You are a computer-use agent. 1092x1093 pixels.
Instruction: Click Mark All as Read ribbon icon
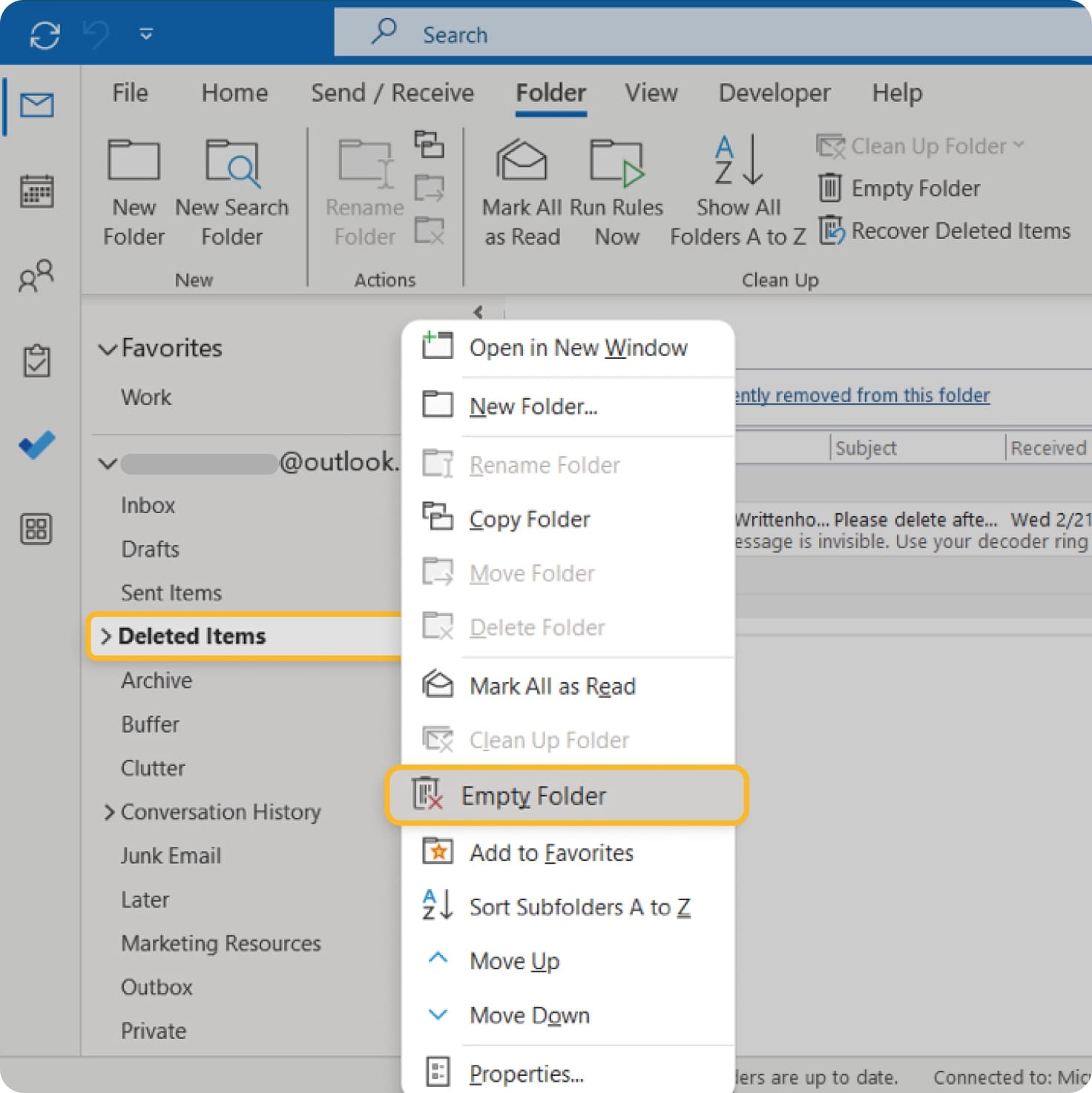[x=522, y=162]
